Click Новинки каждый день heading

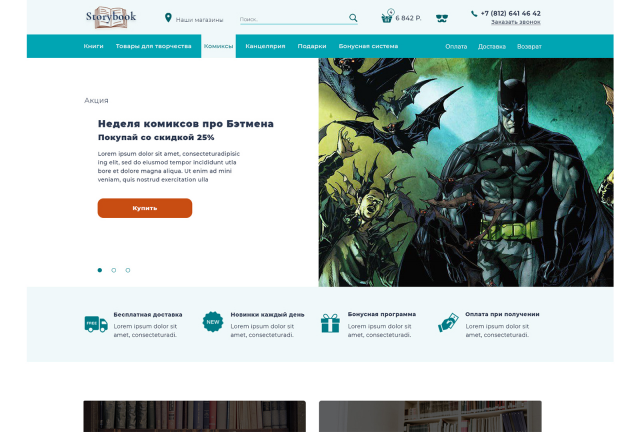(x=267, y=314)
